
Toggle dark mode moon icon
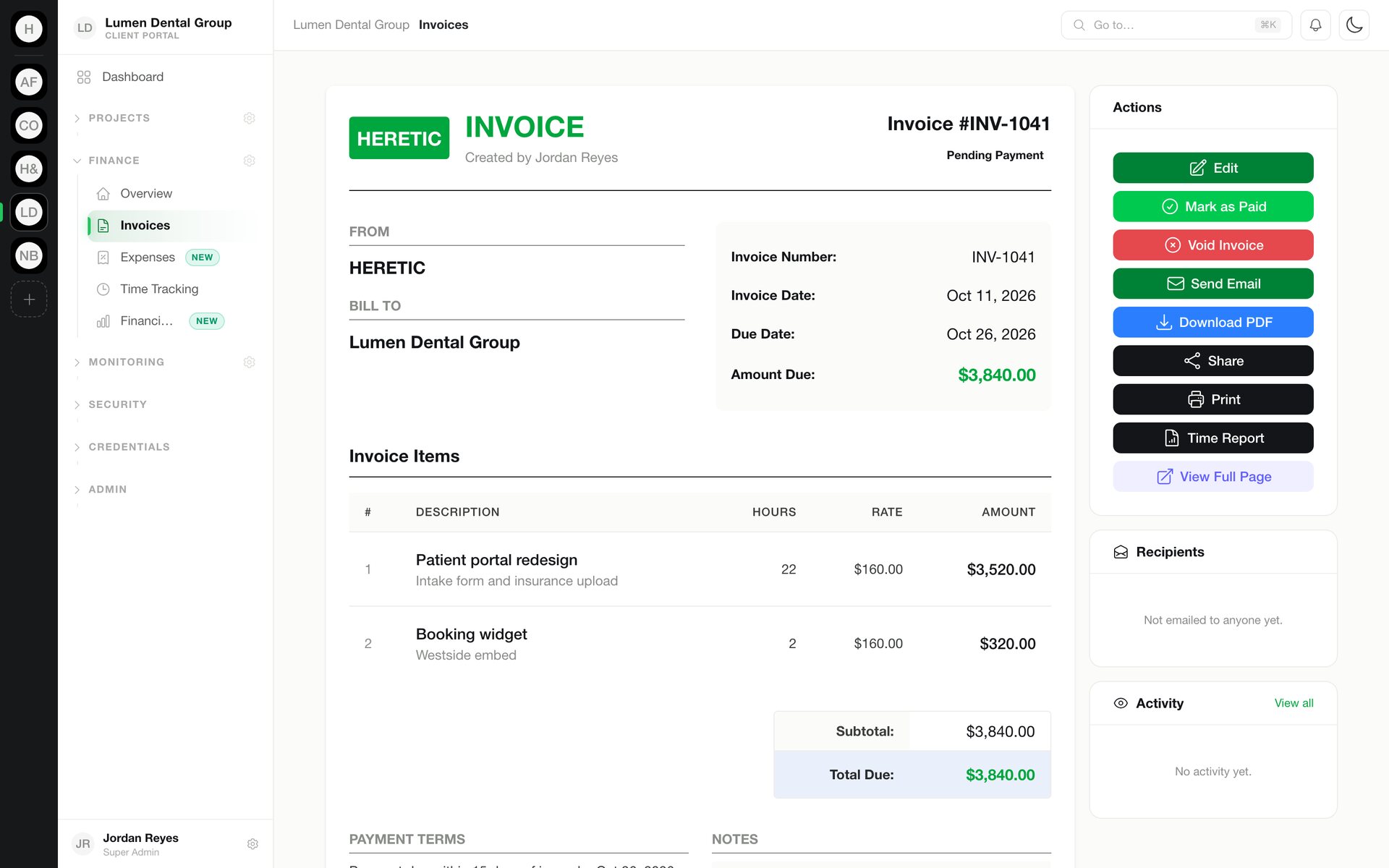pyautogui.click(x=1354, y=25)
